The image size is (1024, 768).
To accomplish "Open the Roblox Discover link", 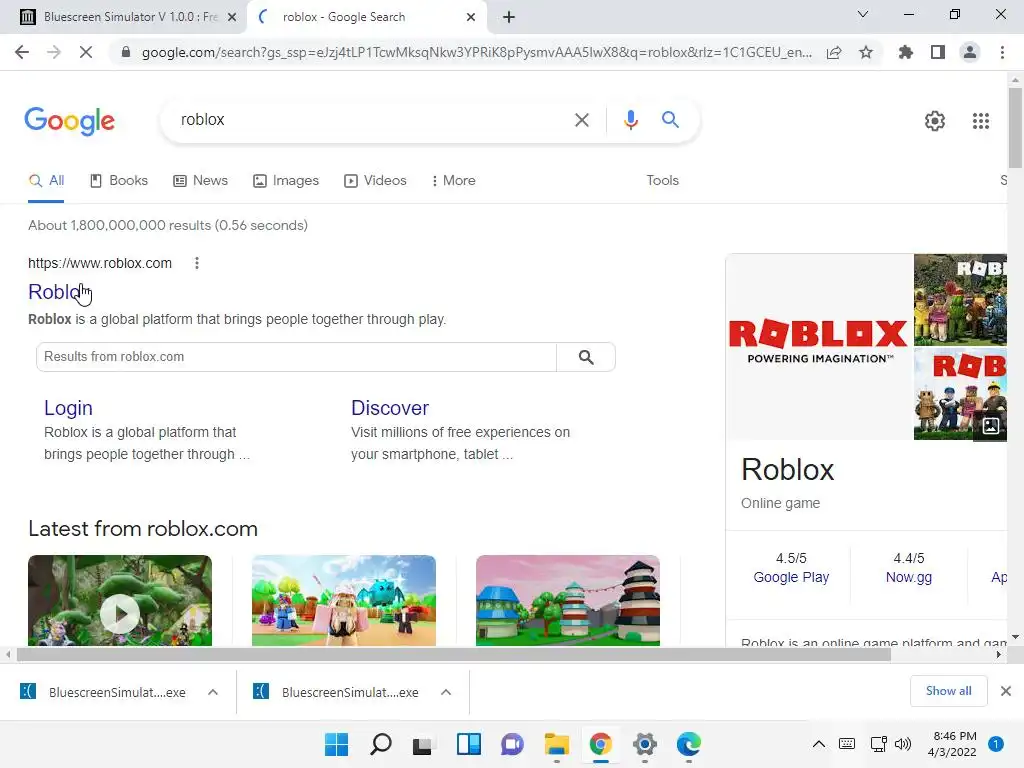I will pyautogui.click(x=390, y=408).
